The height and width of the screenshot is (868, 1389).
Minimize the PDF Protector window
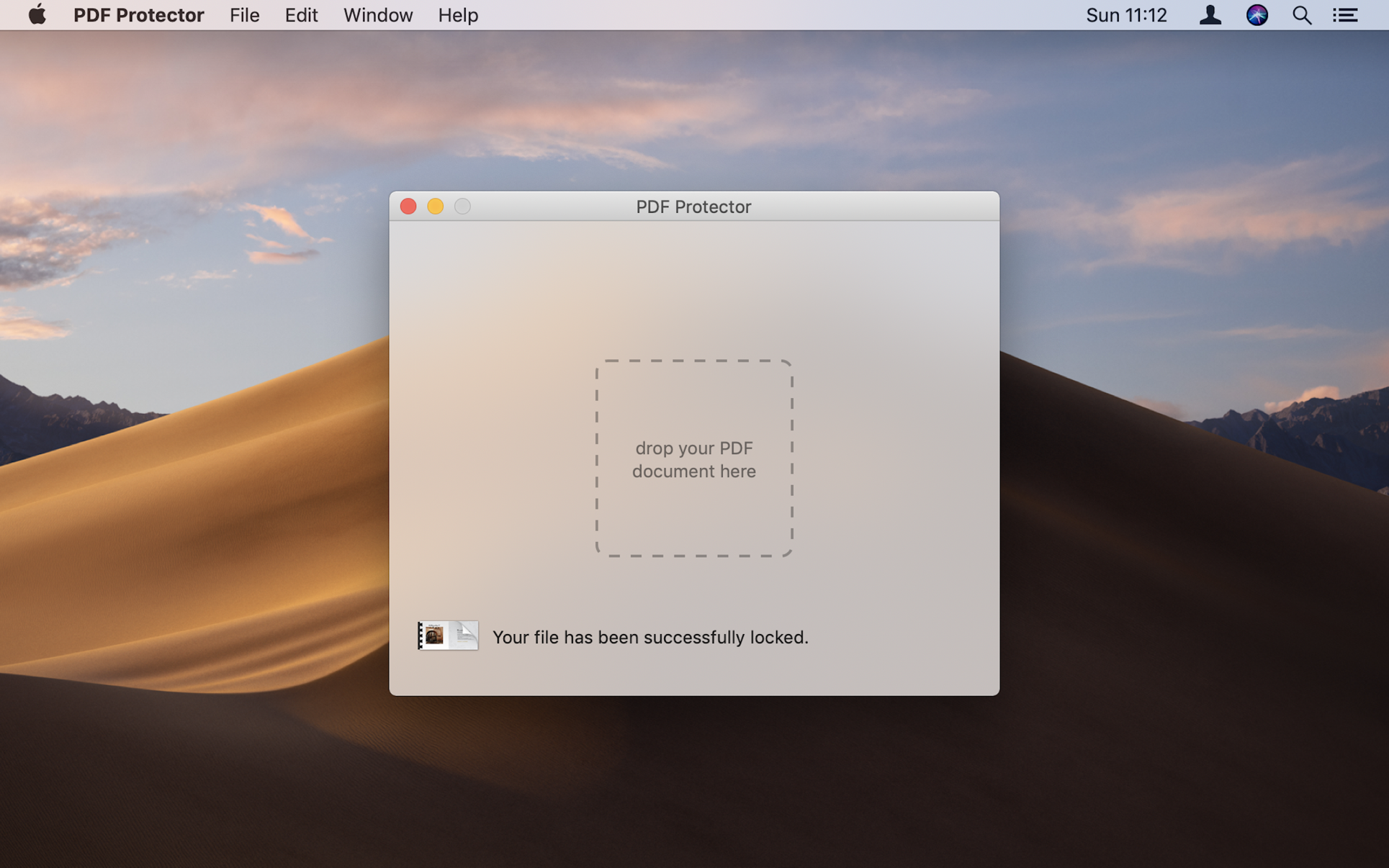click(x=435, y=207)
